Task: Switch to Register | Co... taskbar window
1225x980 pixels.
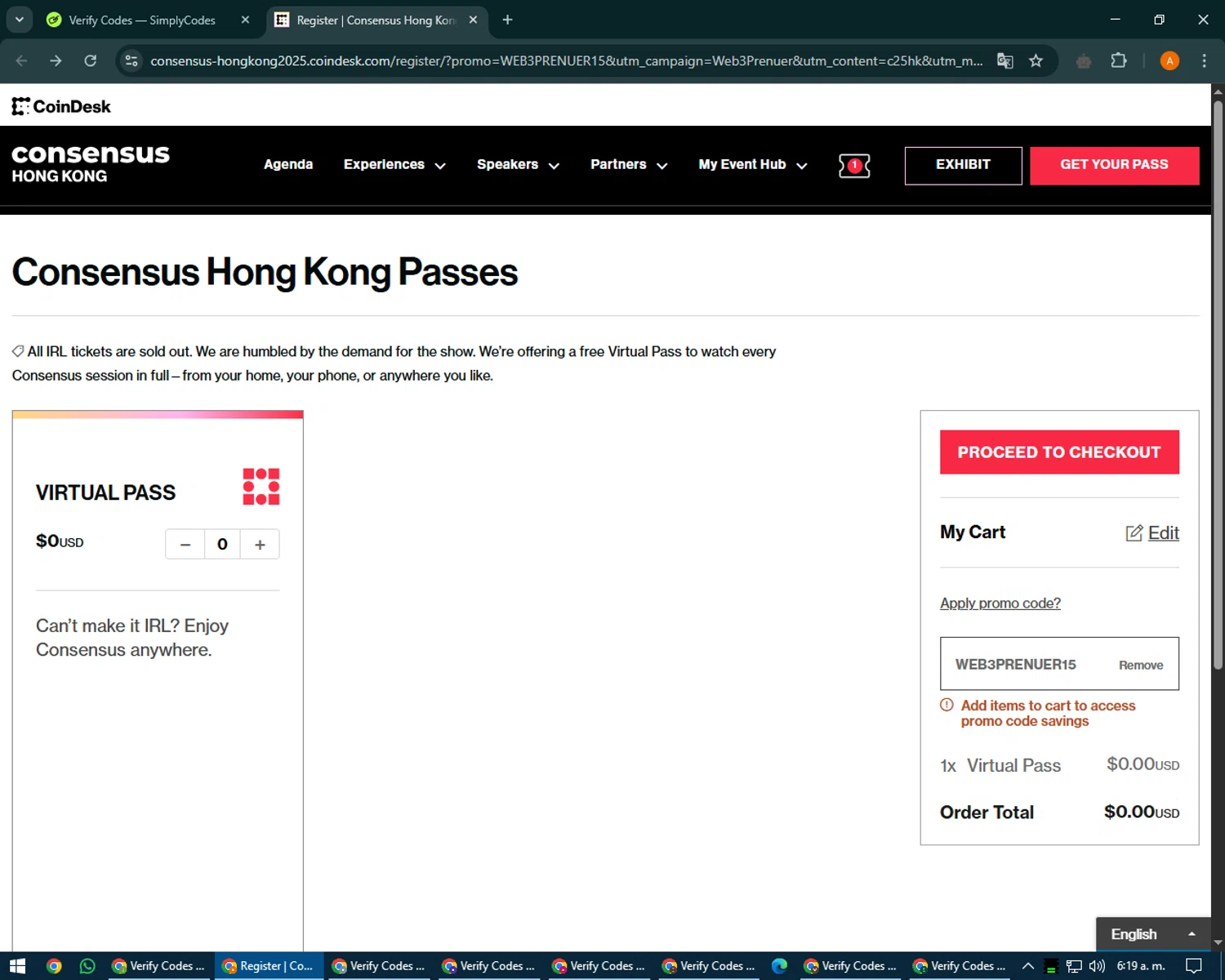Action: (269, 966)
